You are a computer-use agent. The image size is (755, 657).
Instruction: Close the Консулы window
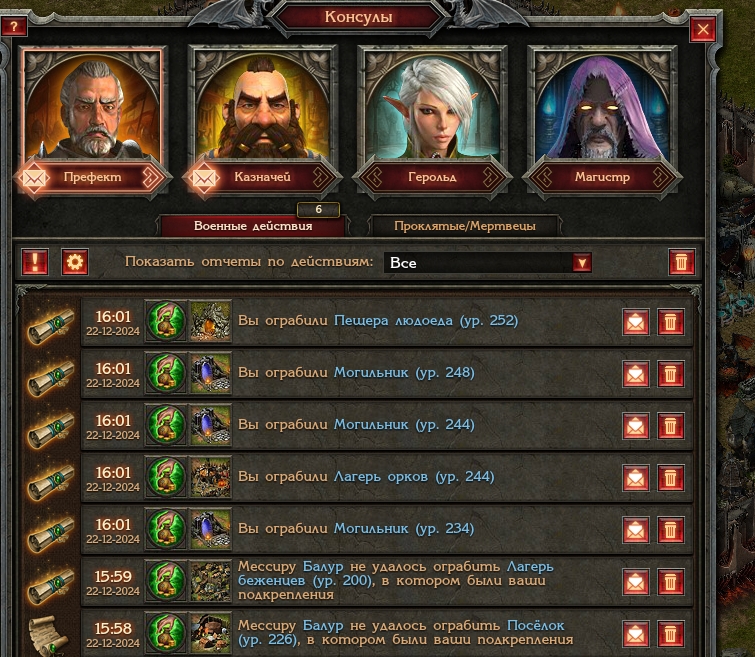point(703,29)
